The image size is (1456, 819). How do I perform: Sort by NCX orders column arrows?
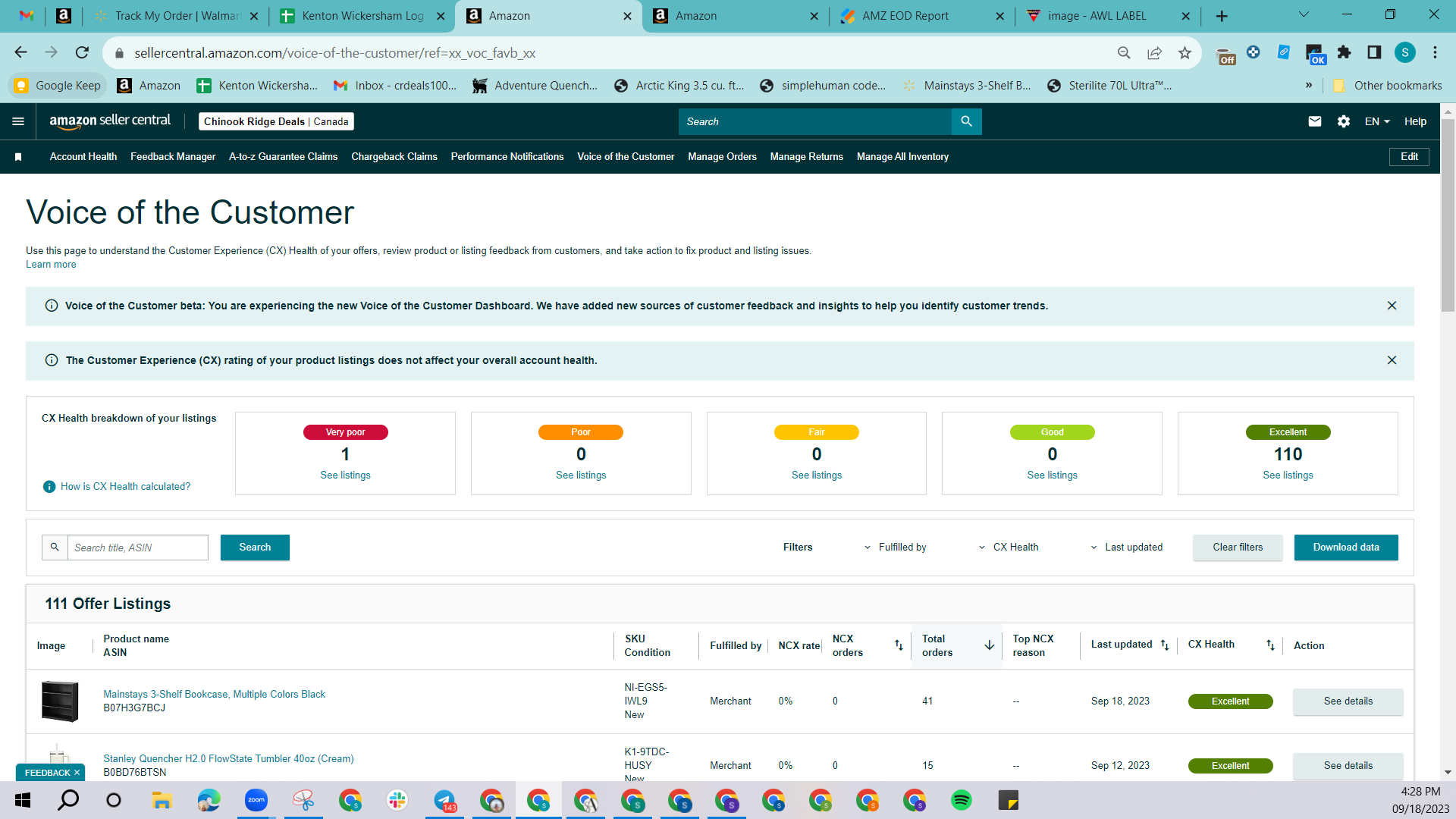click(x=899, y=645)
